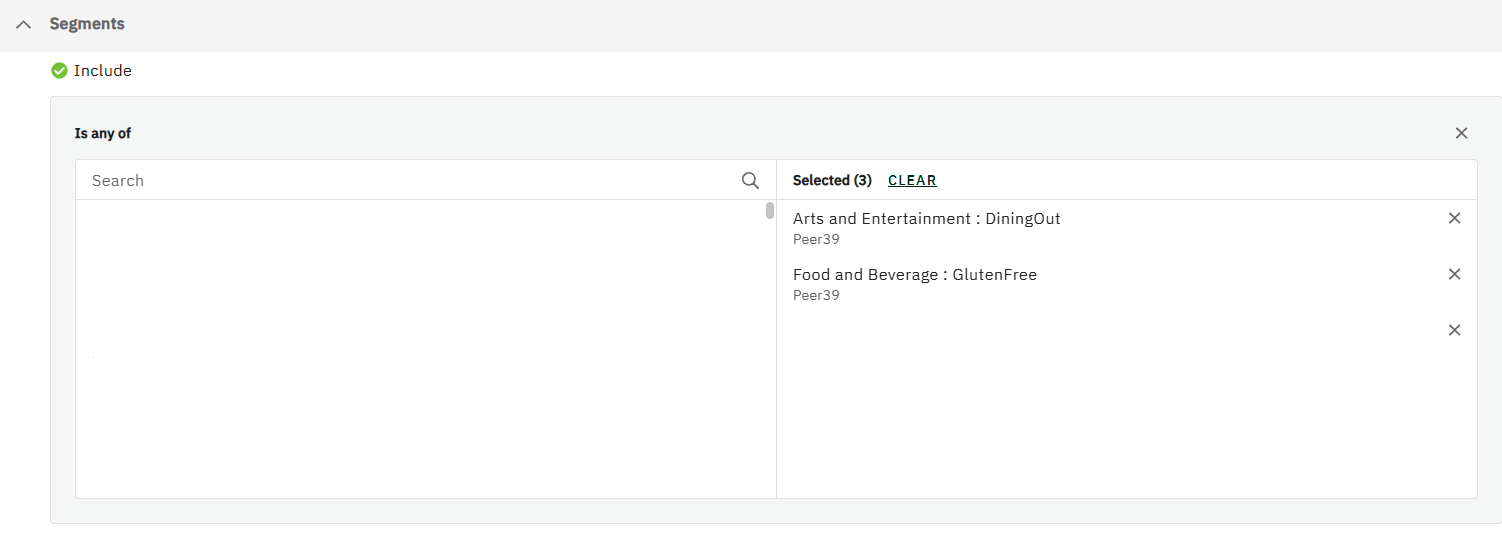This screenshot has width=1502, height=538.
Task: Click the "Is any of" condition label
Action: coord(103,133)
